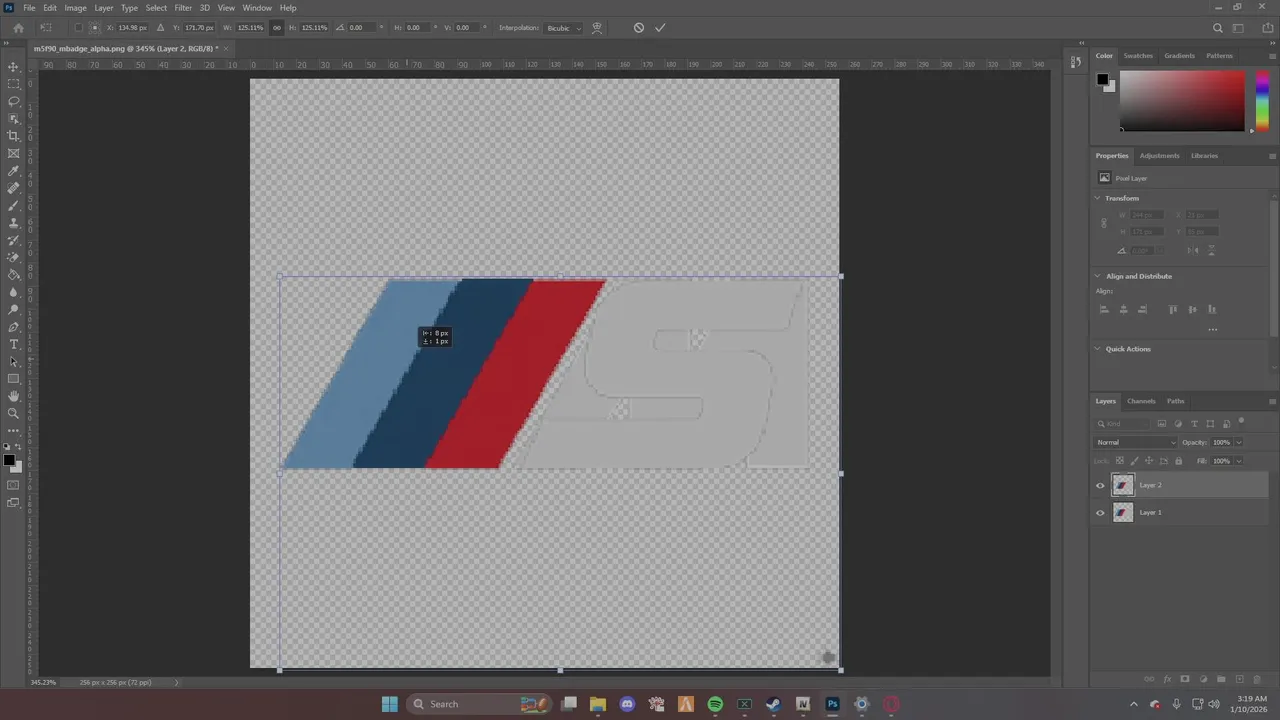Screen dimensions: 1280x720
Task: Collapse the Quick Actions section
Action: 1097,349
